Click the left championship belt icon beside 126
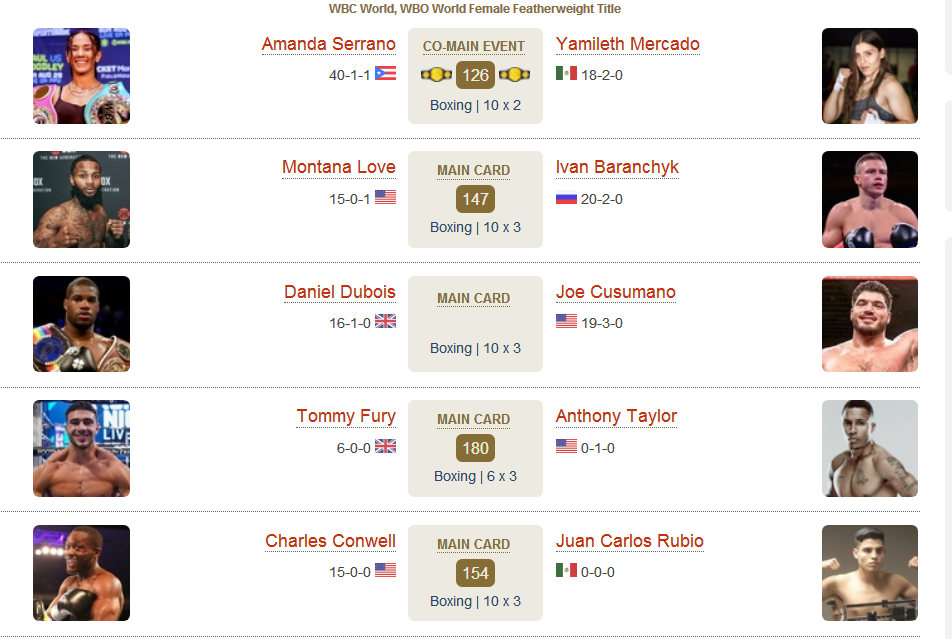Image resolution: width=952 pixels, height=639 pixels. click(x=436, y=75)
